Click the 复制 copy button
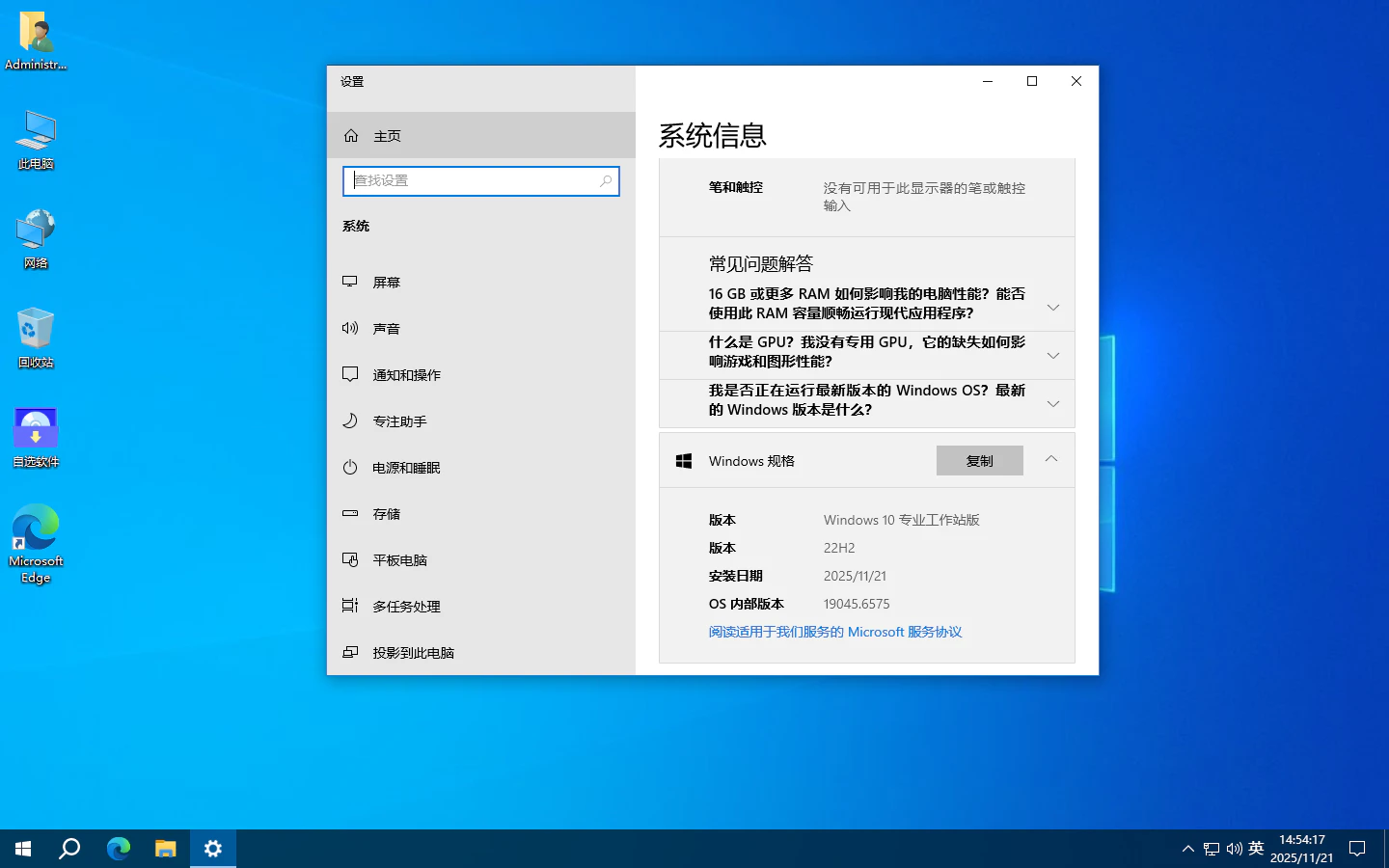Screen dimensions: 1389x868 point(979,461)
